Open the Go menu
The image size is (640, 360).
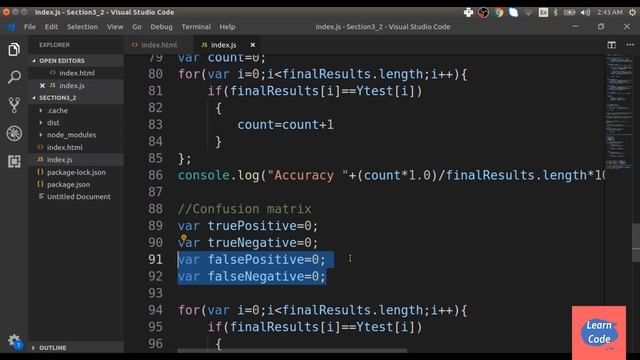coord(137,27)
